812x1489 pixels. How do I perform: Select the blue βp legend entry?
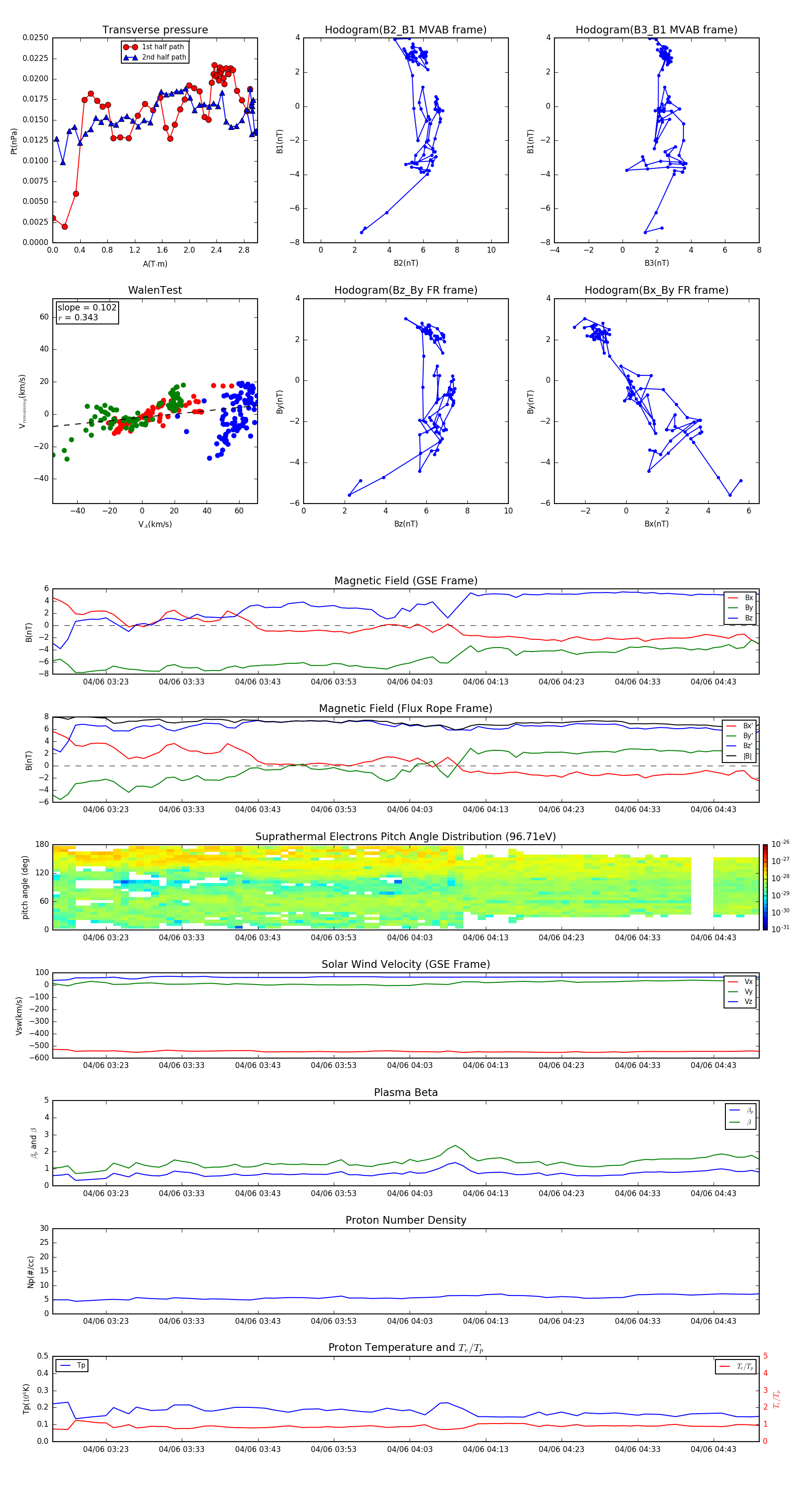(x=742, y=1110)
